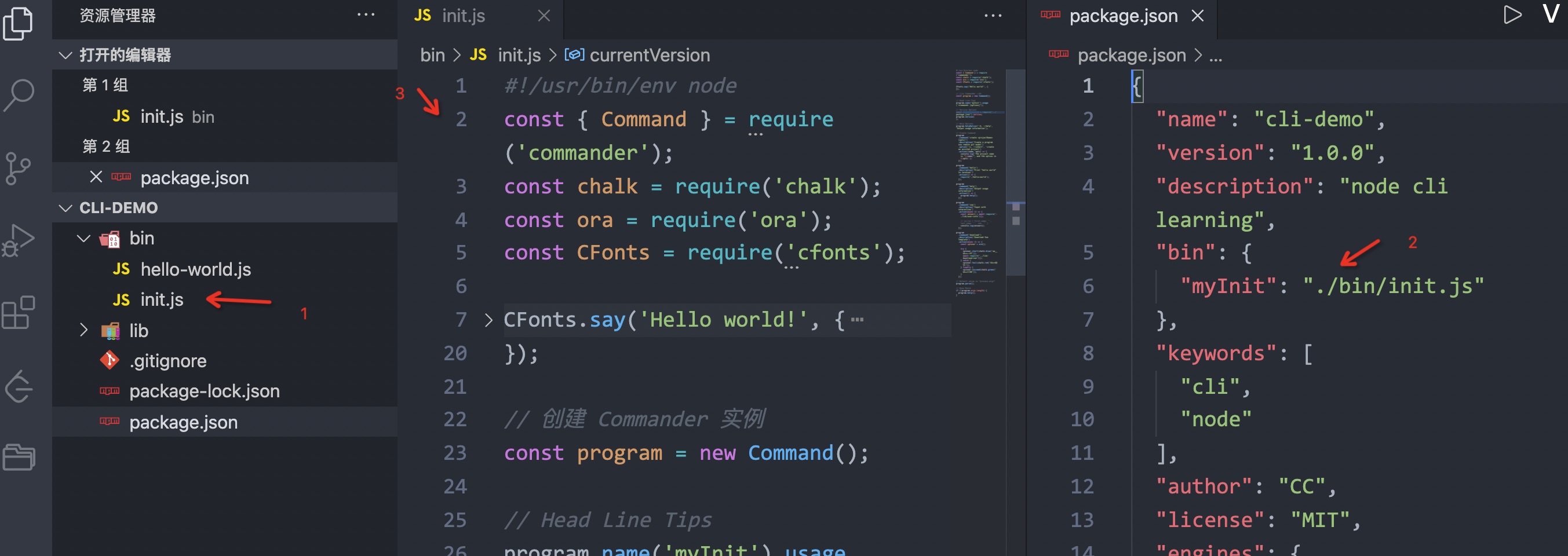Switch to the package.json tab
Screen dimensions: 1568x556
tap(1122, 16)
